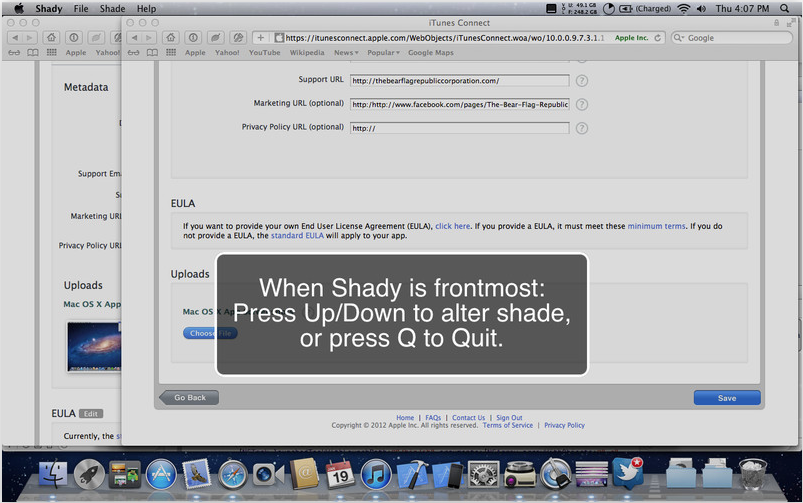Click the address bar URL
The height and width of the screenshot is (503, 803).
pyautogui.click(x=445, y=38)
